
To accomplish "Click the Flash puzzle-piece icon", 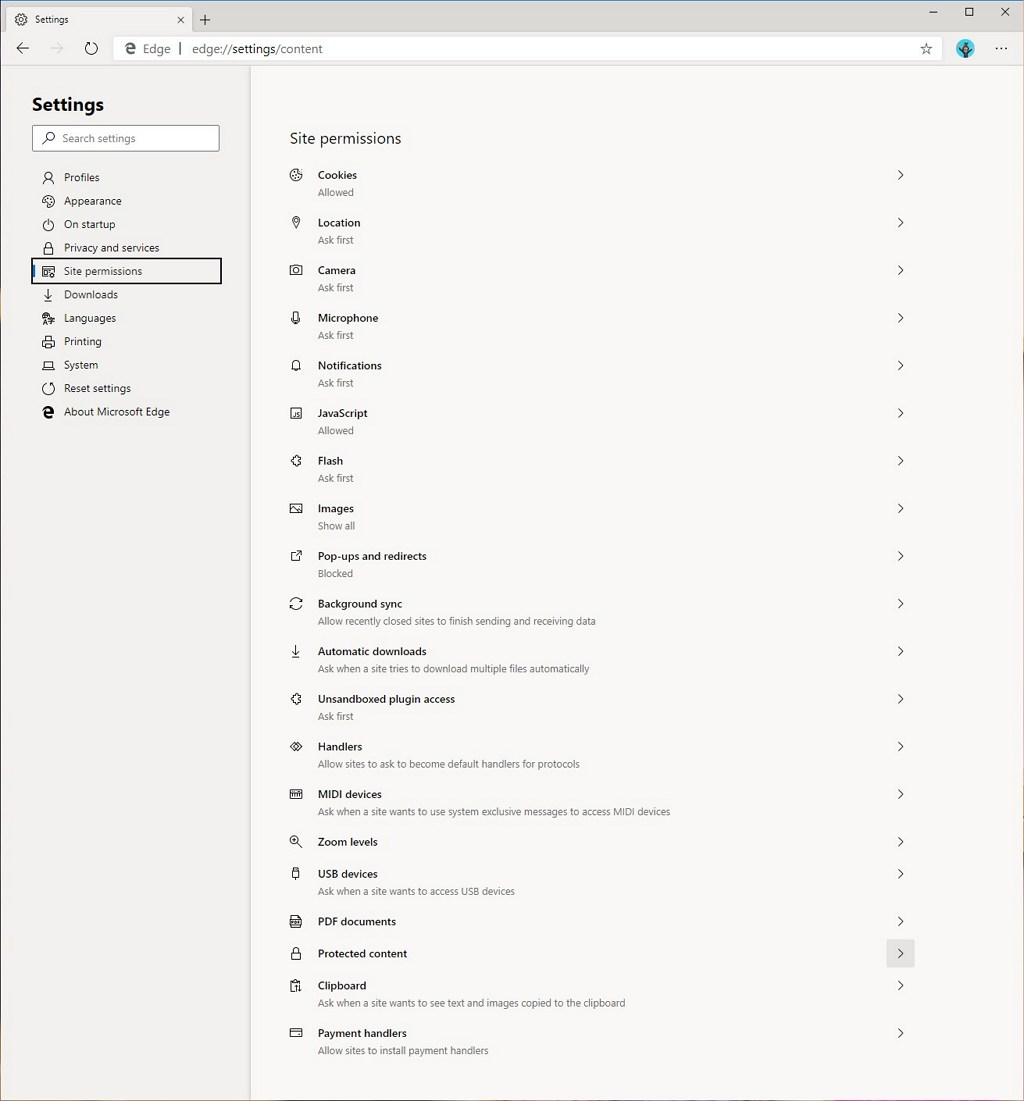I will pos(296,461).
